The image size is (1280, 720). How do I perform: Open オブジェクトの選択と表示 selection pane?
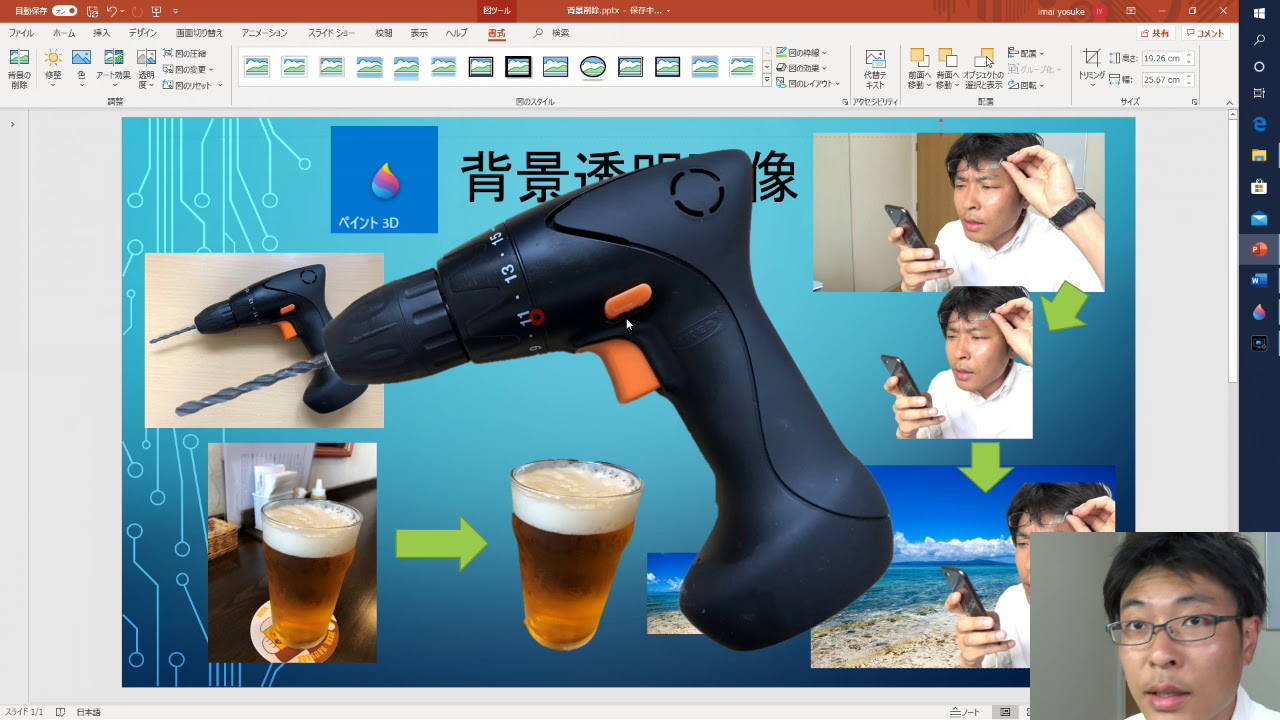[x=984, y=70]
